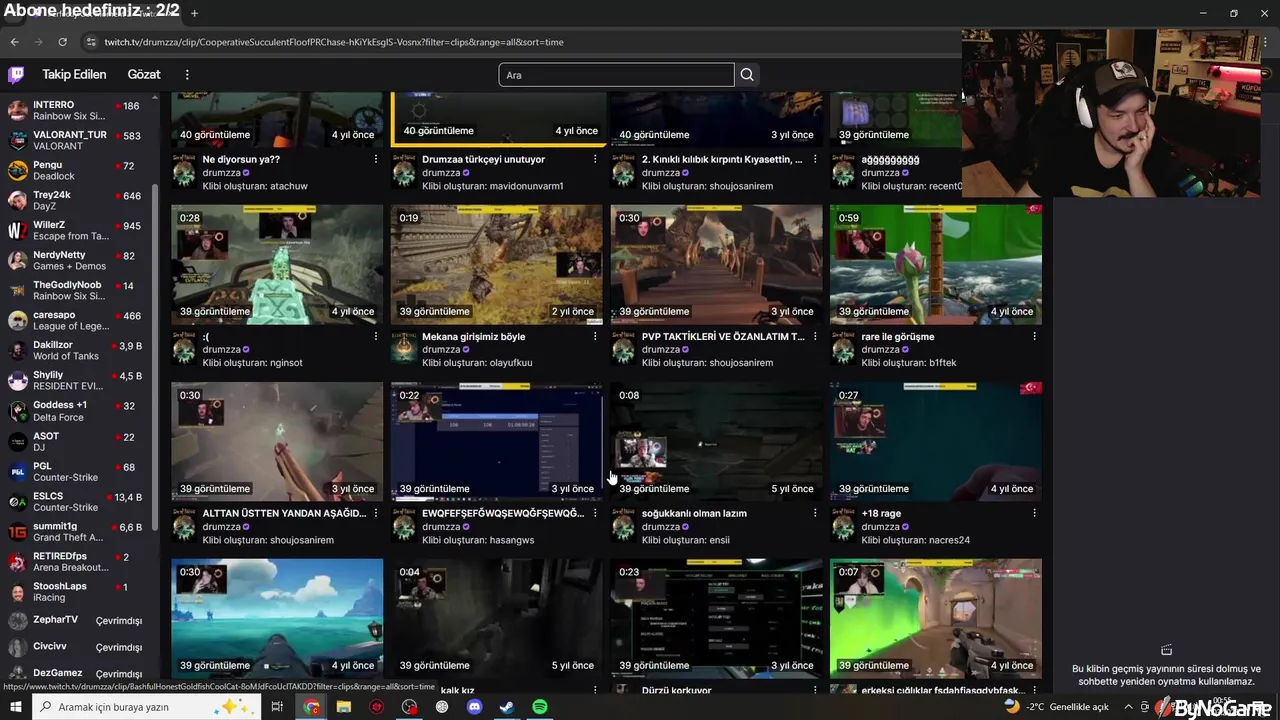Image resolution: width=1280 pixels, height=720 pixels.
Task: Open caresapo channel in the sidebar
Action: click(x=76, y=321)
